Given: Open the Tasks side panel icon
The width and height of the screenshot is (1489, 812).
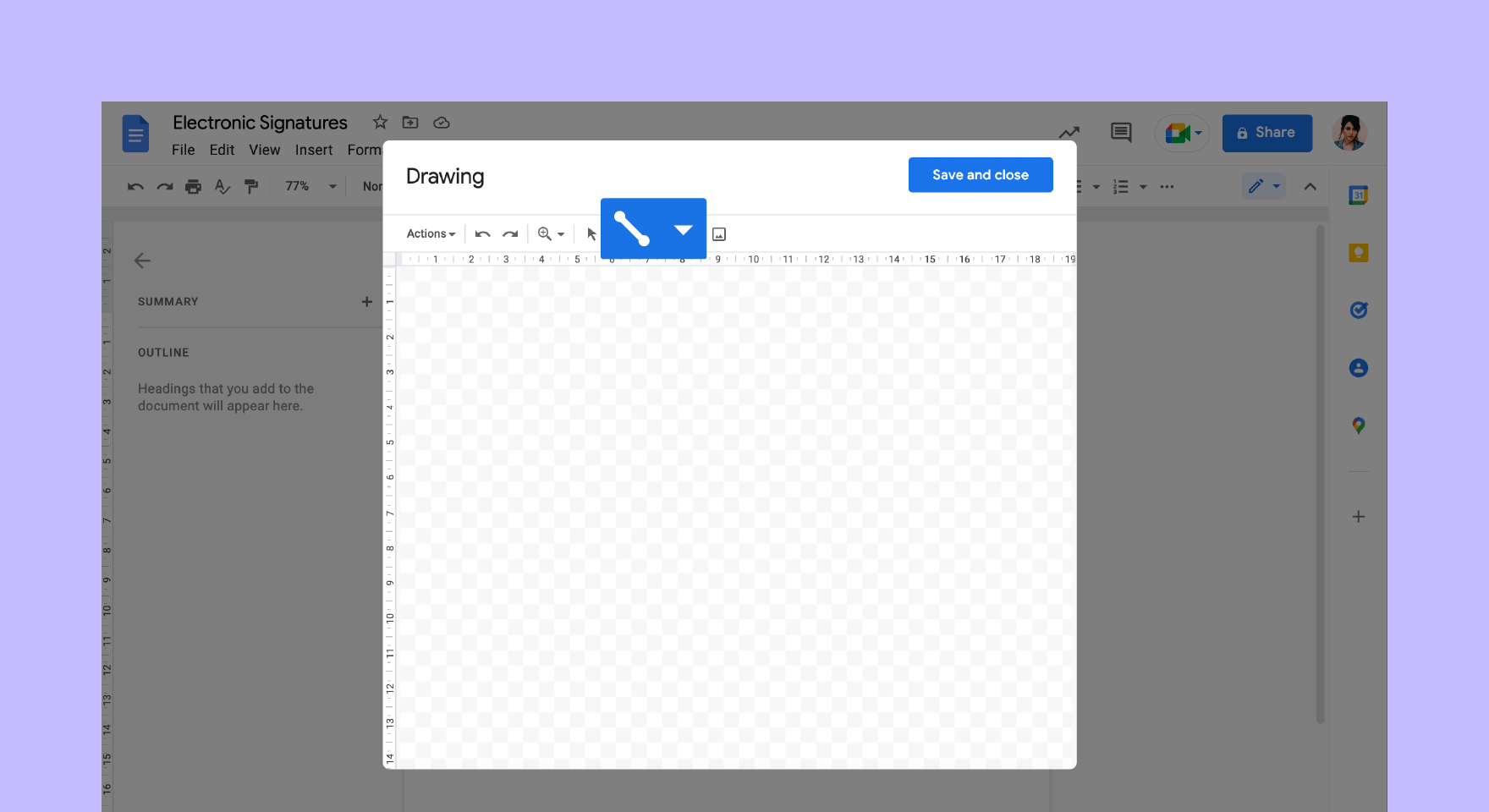Looking at the screenshot, I should pyautogui.click(x=1358, y=310).
